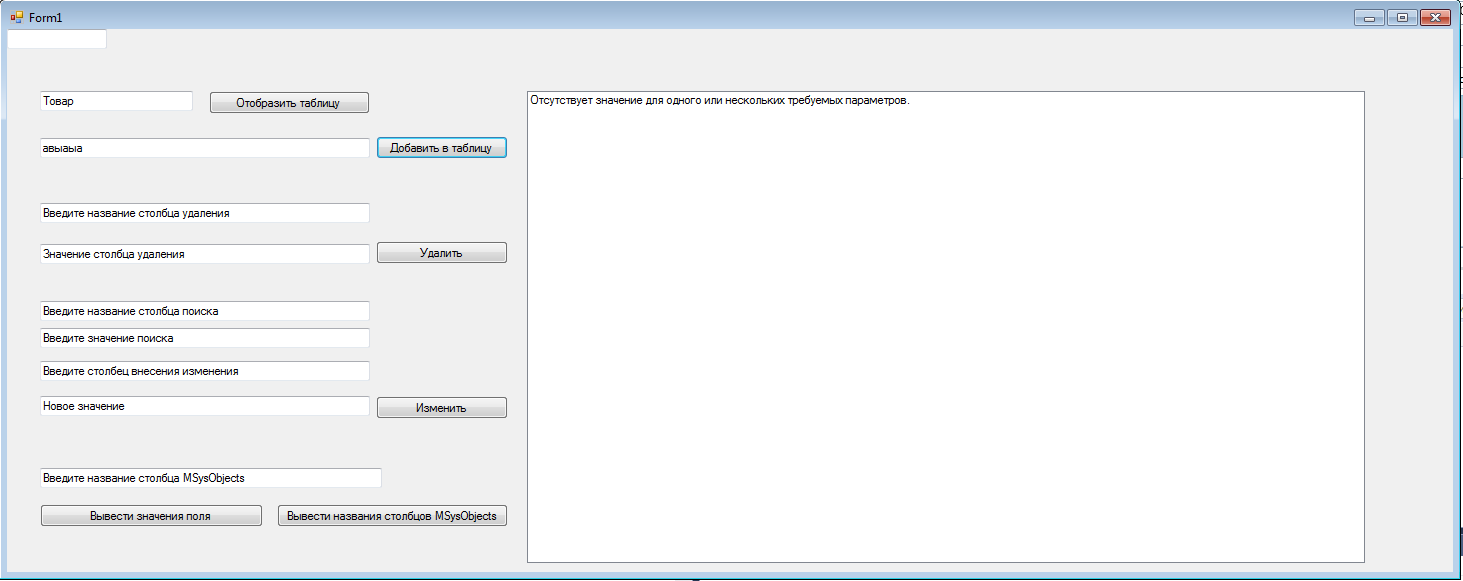The image size is (1463, 581).
Task: Maximize the Form1 window
Action: tap(1402, 17)
